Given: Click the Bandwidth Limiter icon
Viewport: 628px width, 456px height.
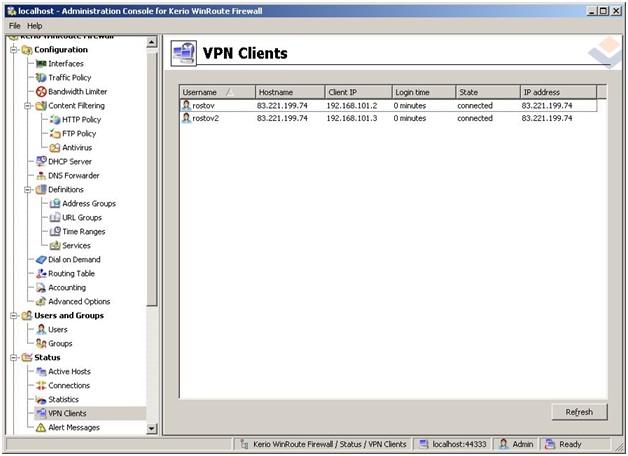Looking at the screenshot, I should (x=41, y=92).
